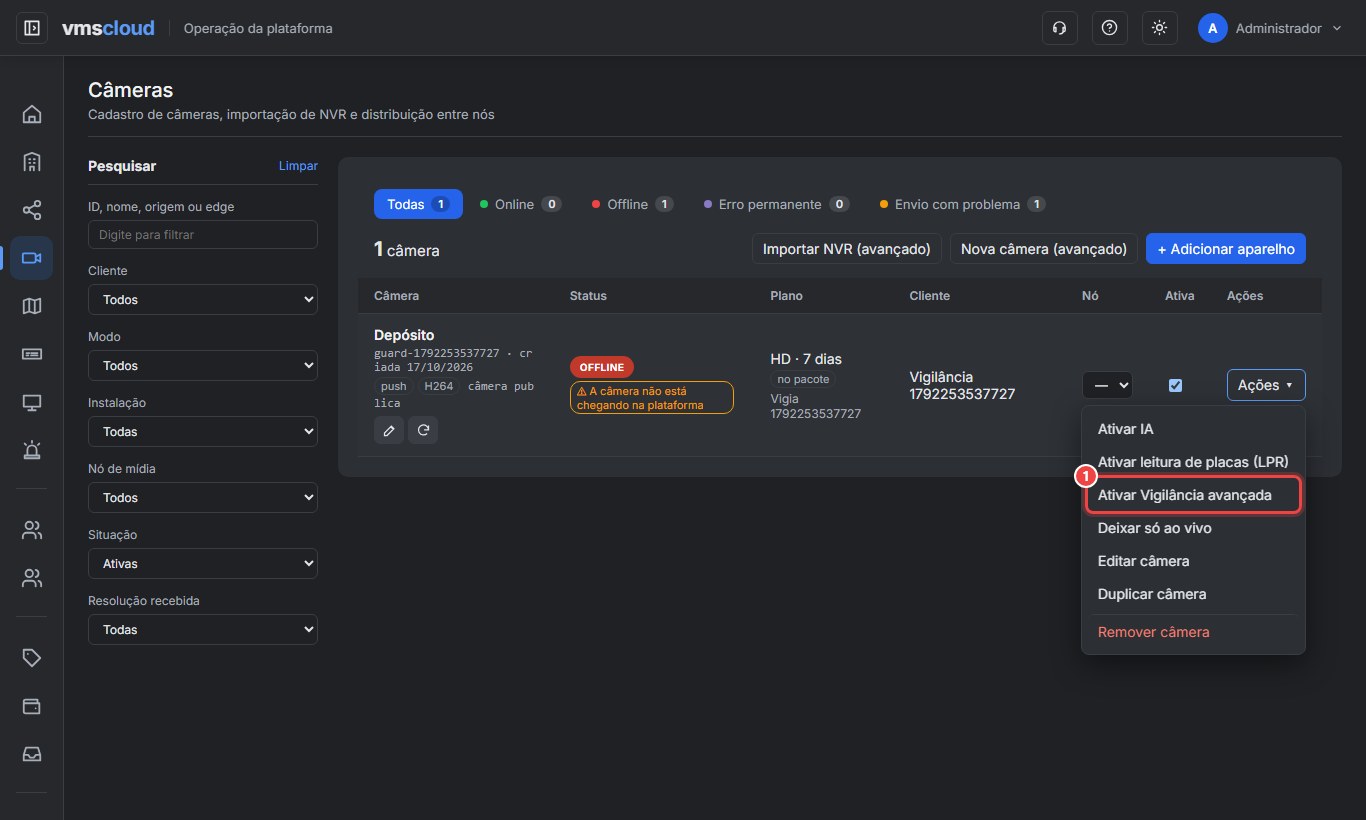The height and width of the screenshot is (820, 1366).
Task: Open the Nó dropdown in Depósito row
Action: (1107, 385)
